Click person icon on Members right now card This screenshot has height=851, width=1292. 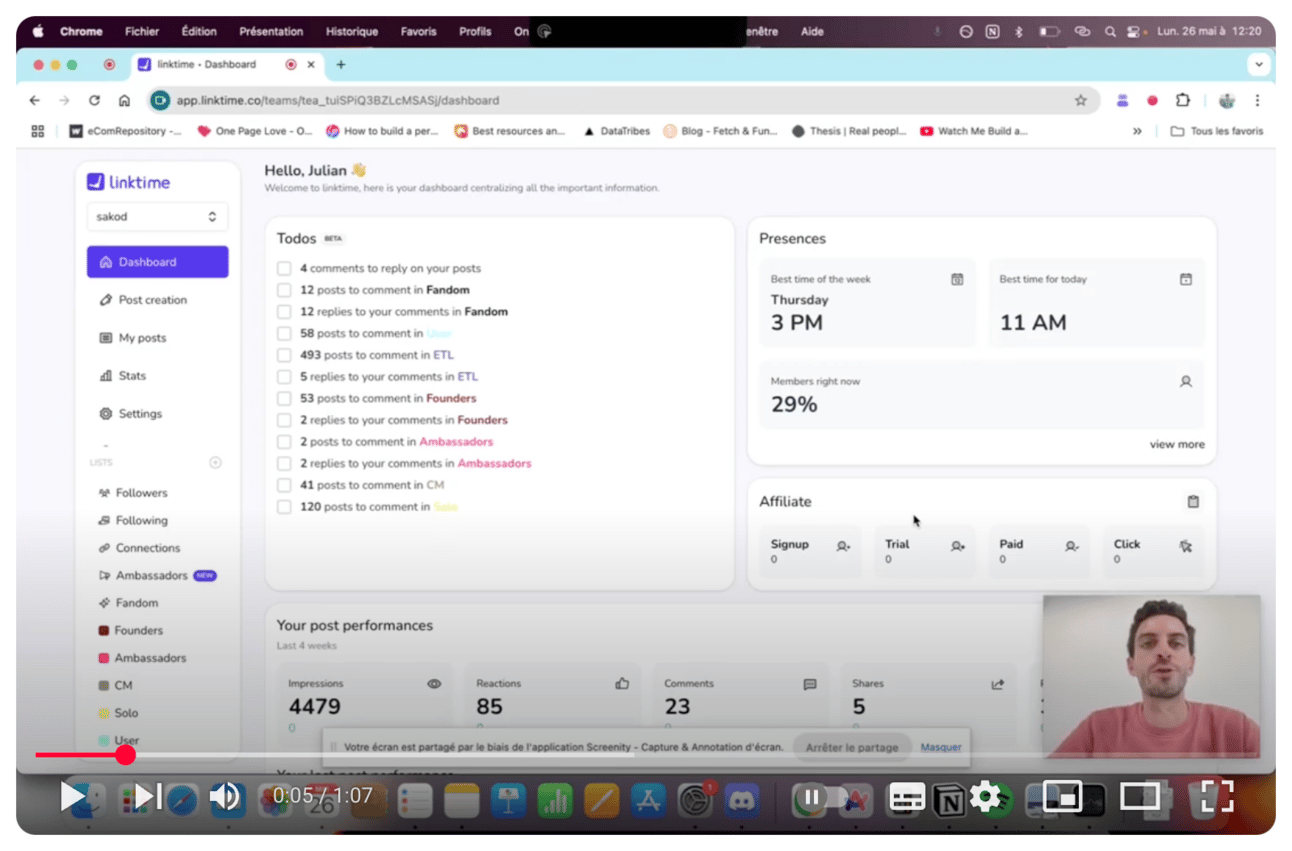coord(1186,381)
